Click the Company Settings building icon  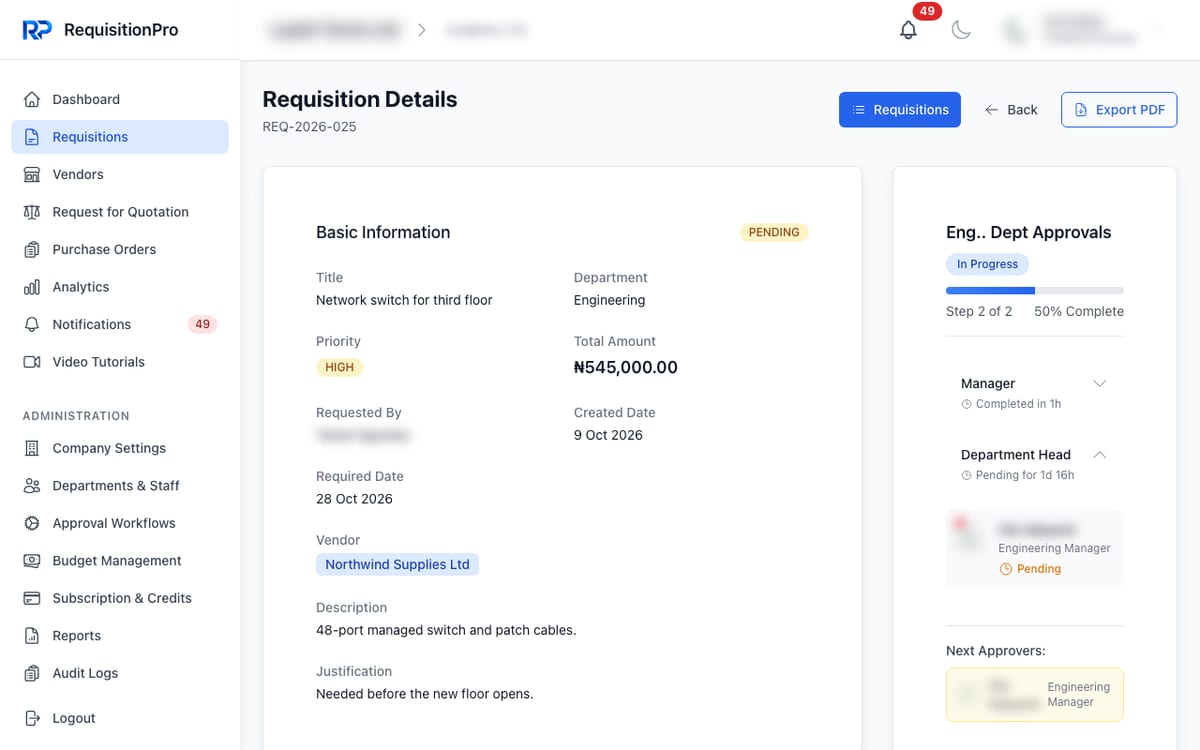[x=32, y=448]
